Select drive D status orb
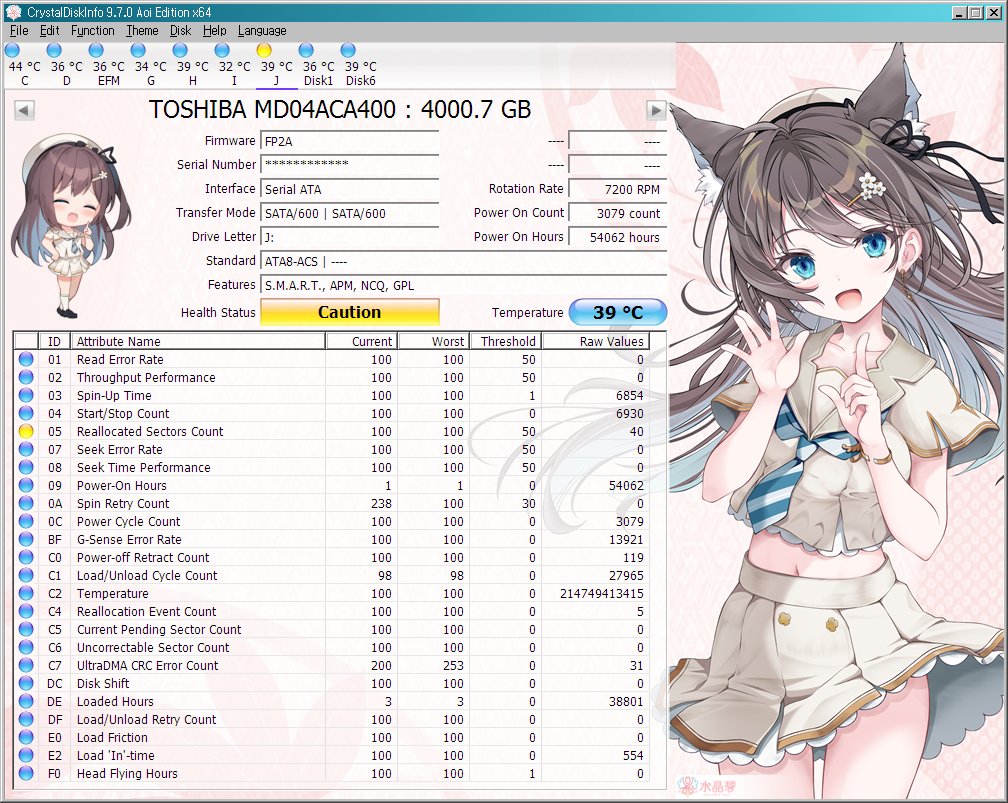Screen dimensions: 1008x803 tap(54, 50)
